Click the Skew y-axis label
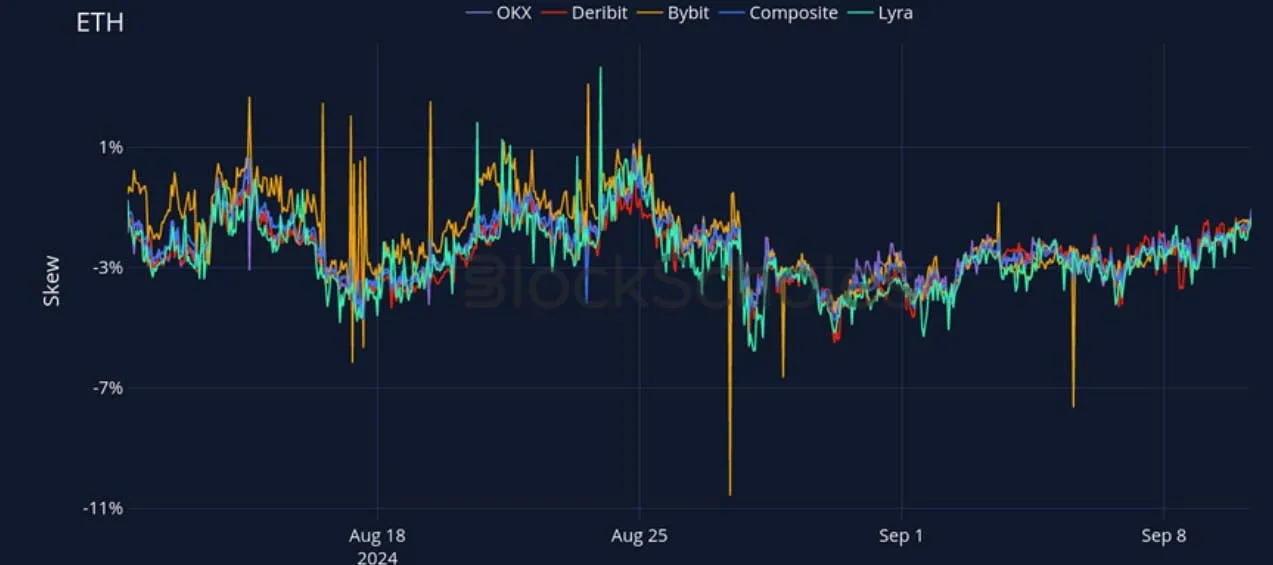 tap(51, 282)
